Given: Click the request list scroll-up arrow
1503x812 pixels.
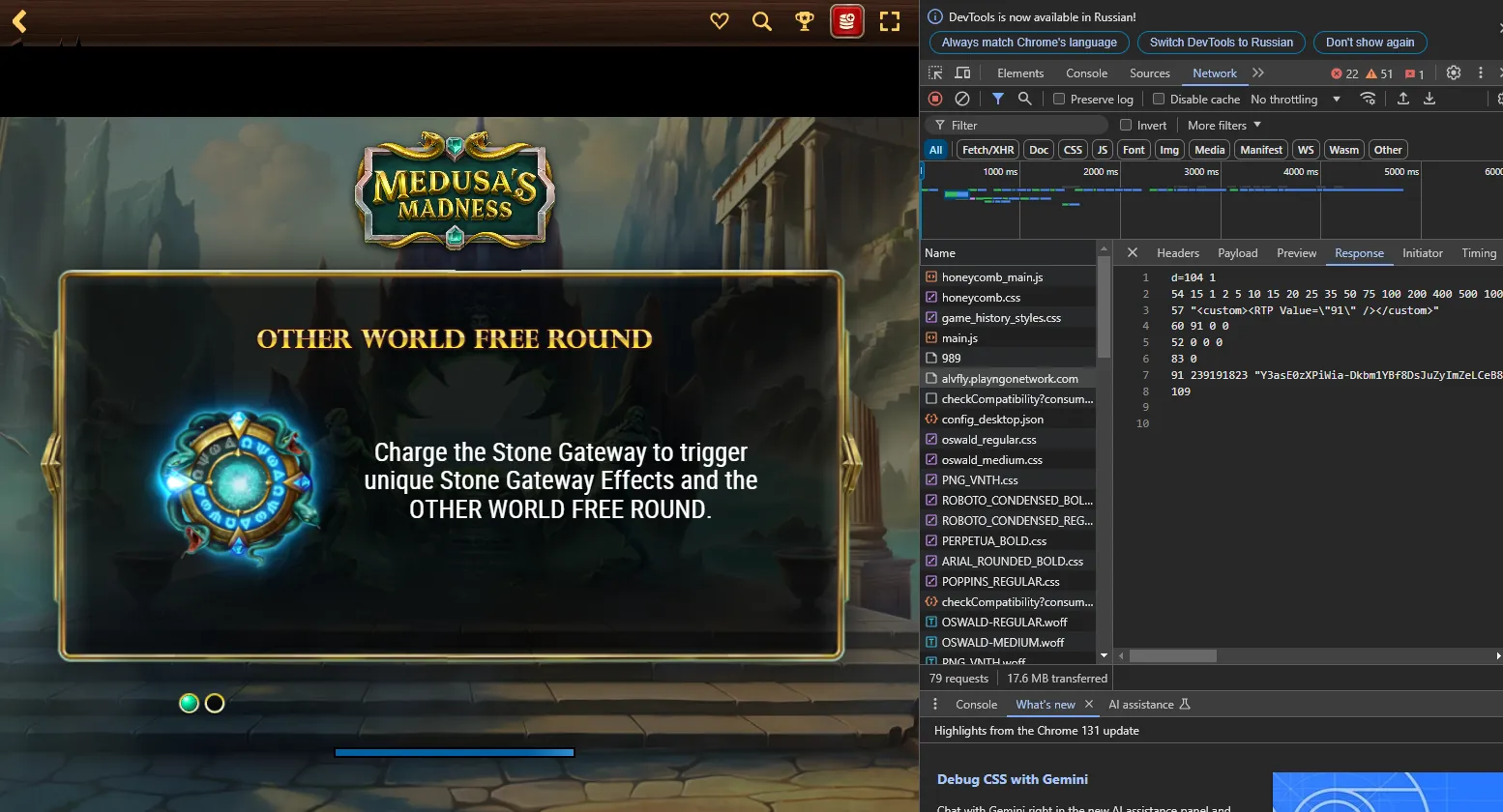Looking at the screenshot, I should 1104,248.
